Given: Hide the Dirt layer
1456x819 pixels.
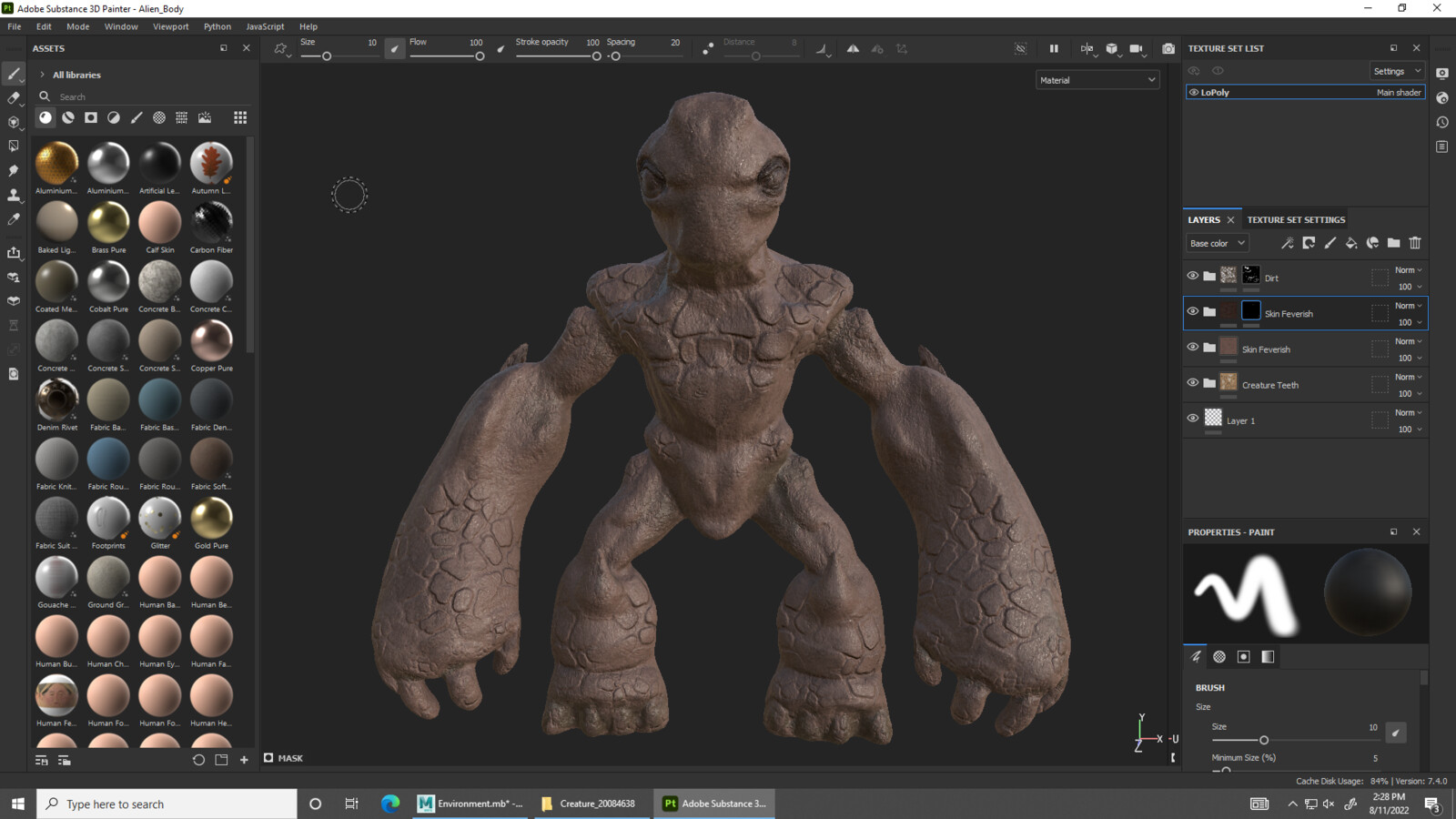Looking at the screenshot, I should tap(1193, 276).
